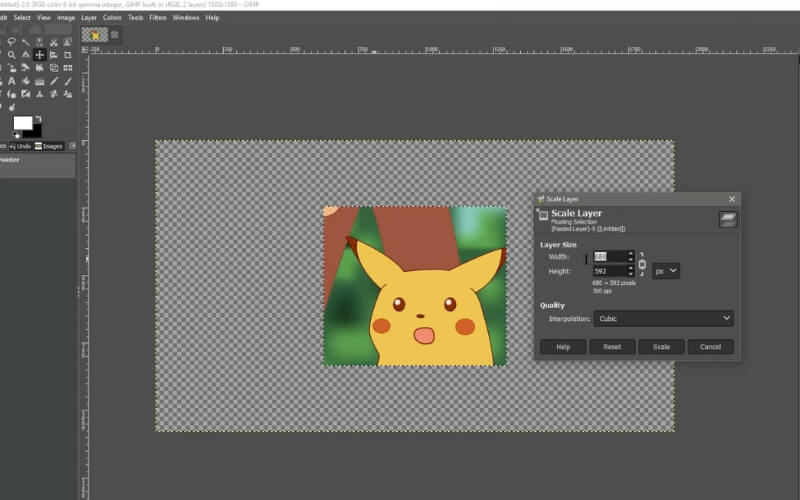Select the Alignment tool
The height and width of the screenshot is (500, 800).
pyautogui.click(x=54, y=55)
